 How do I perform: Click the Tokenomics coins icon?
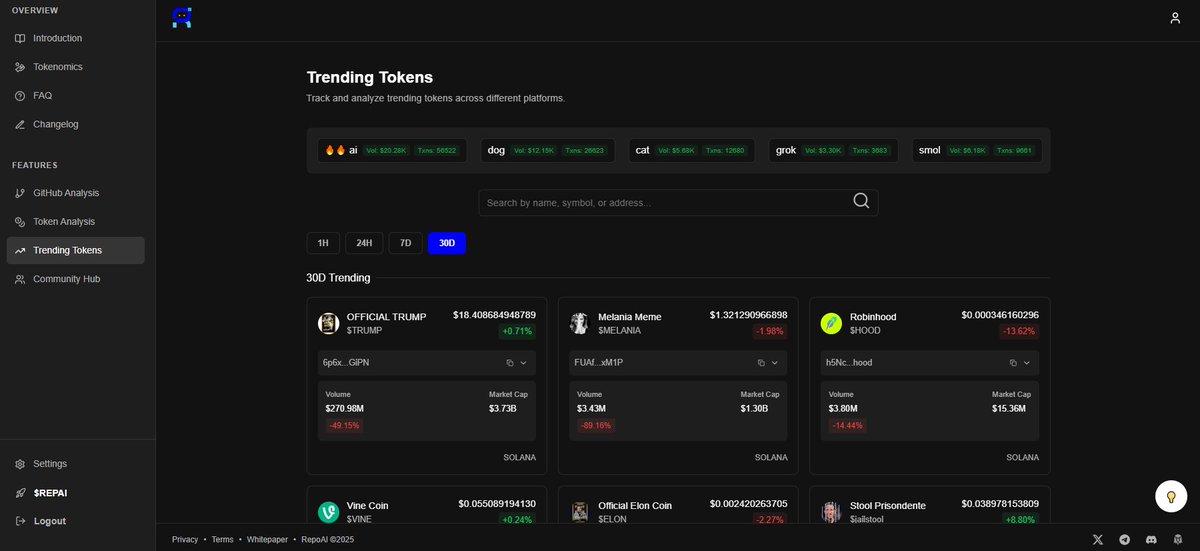pyautogui.click(x=21, y=67)
